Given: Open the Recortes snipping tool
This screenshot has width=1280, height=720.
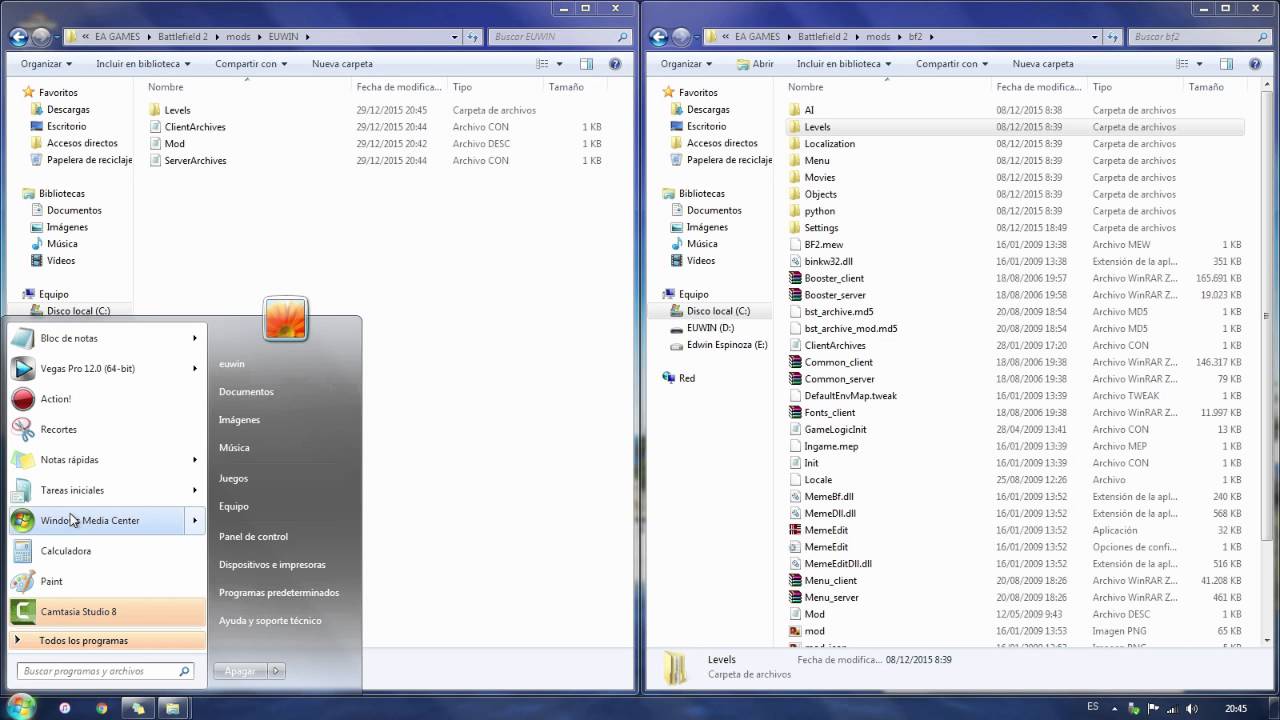Looking at the screenshot, I should (x=107, y=429).
